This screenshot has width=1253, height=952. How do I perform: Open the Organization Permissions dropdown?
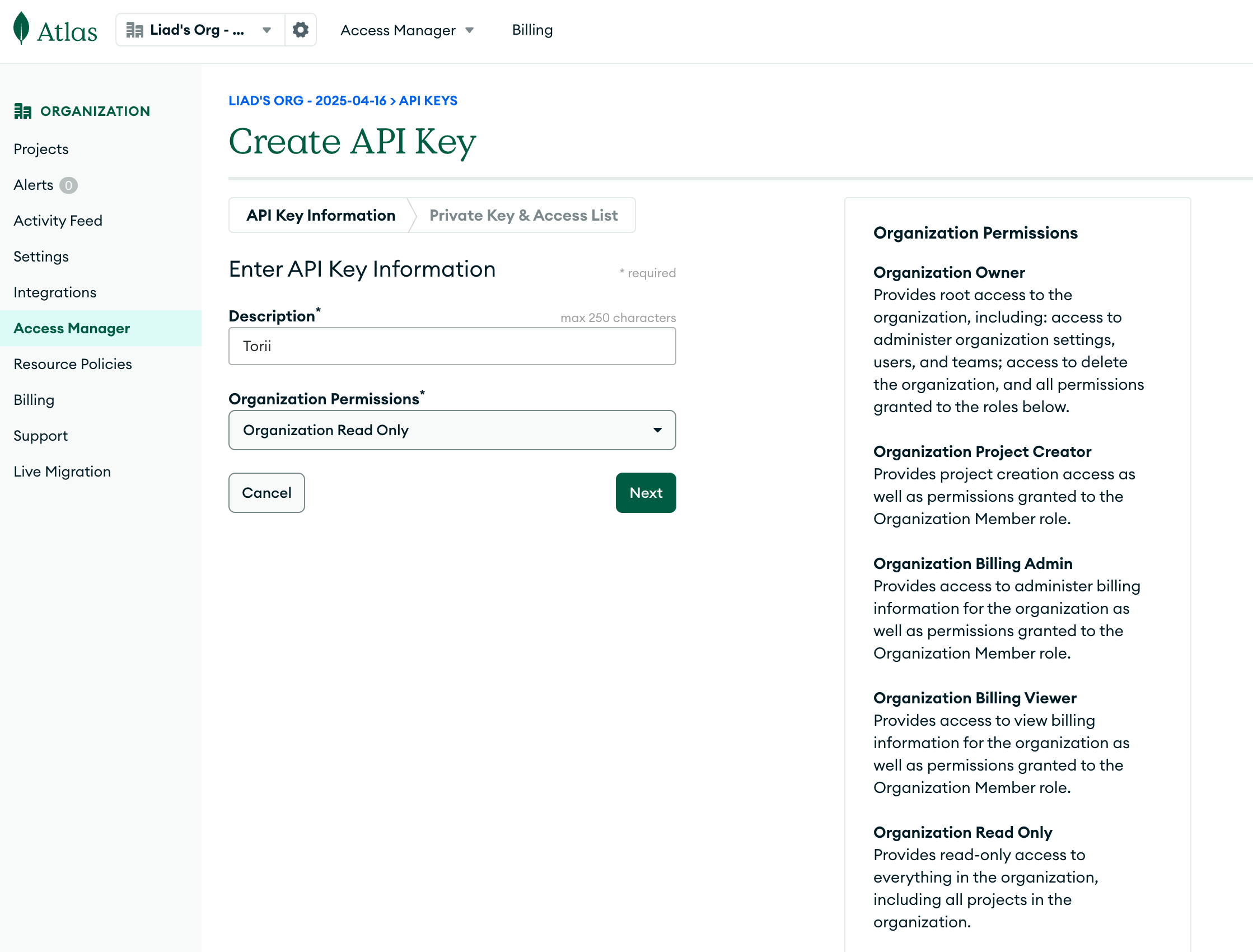[x=452, y=430]
